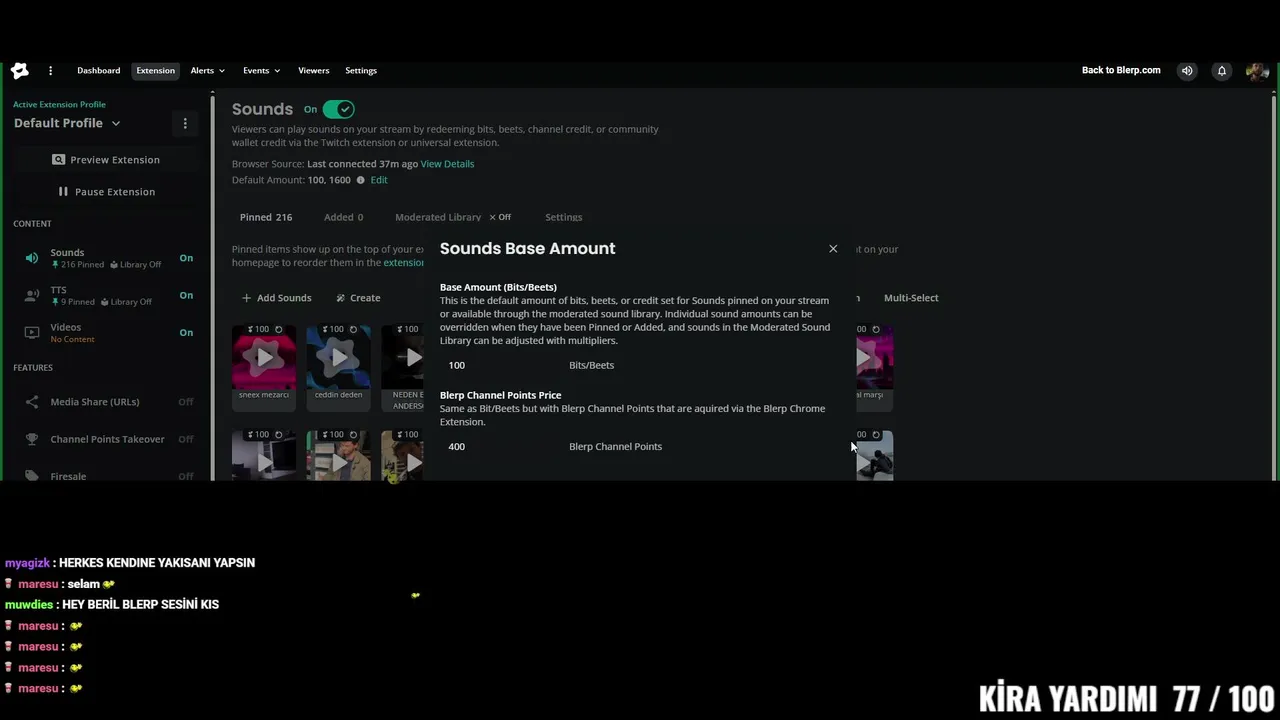Click the Videos sidebar icon
The height and width of the screenshot is (720, 1280).
point(32,332)
